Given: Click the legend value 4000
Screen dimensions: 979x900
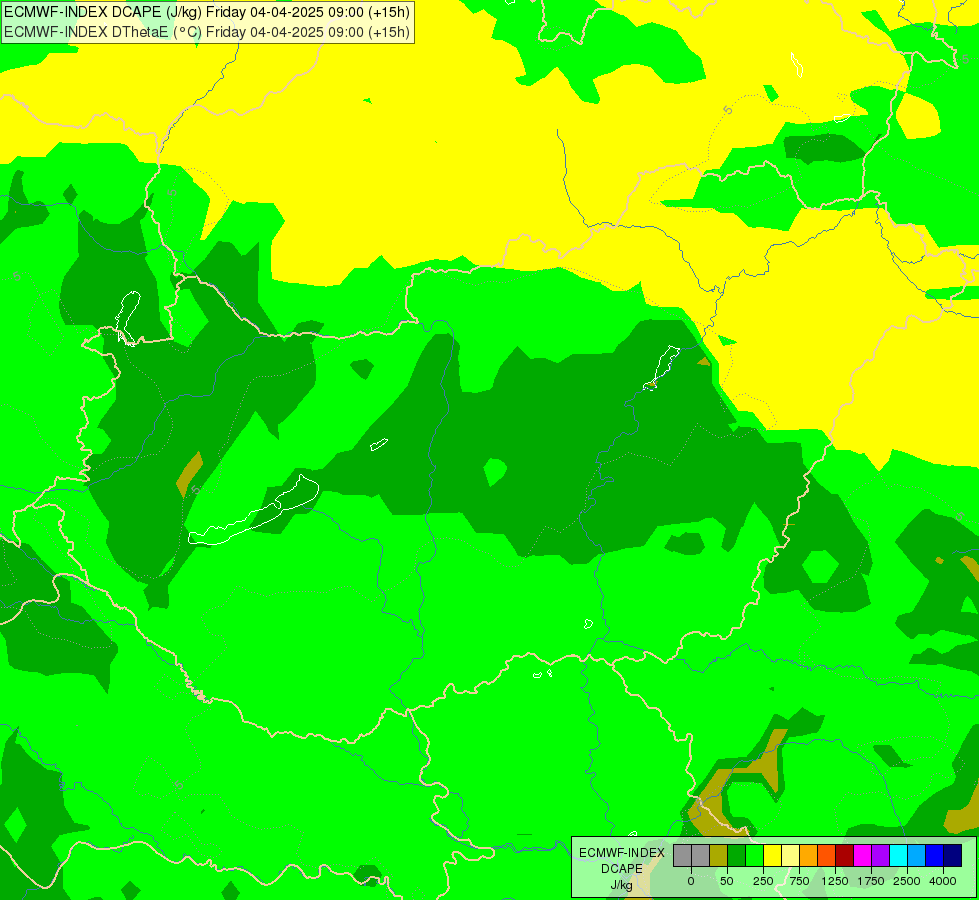Looking at the screenshot, I should coord(943,881).
